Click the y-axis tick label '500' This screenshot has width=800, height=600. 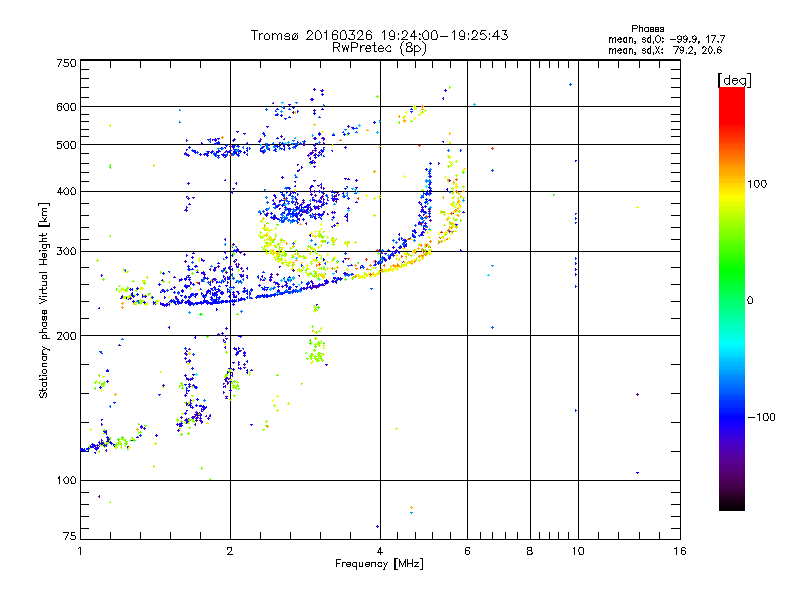point(66,145)
